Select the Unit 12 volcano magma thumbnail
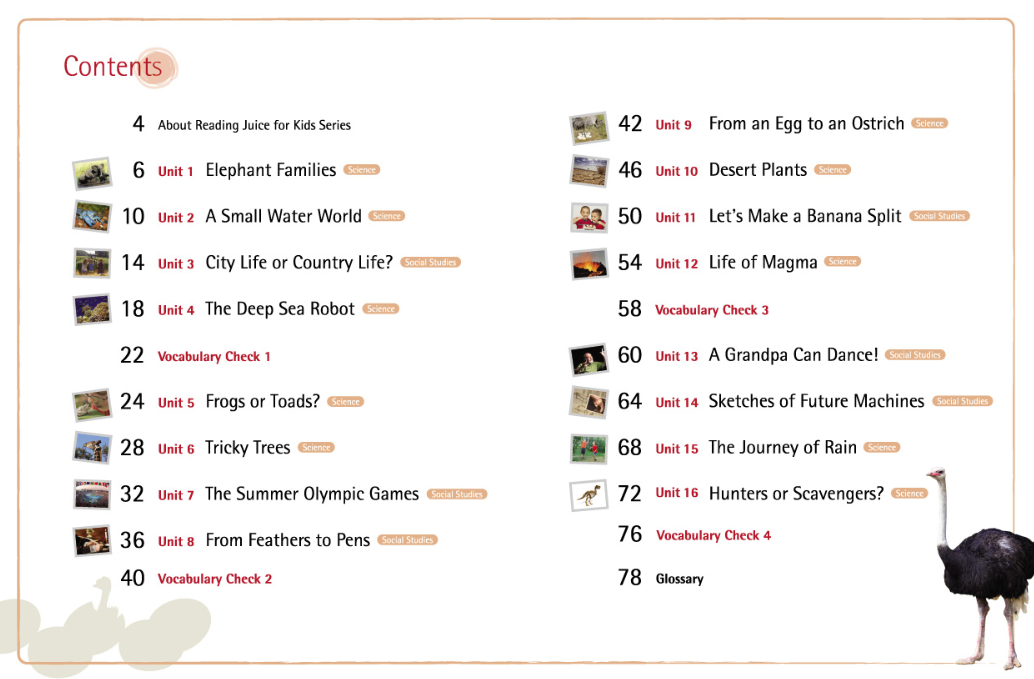 [589, 263]
